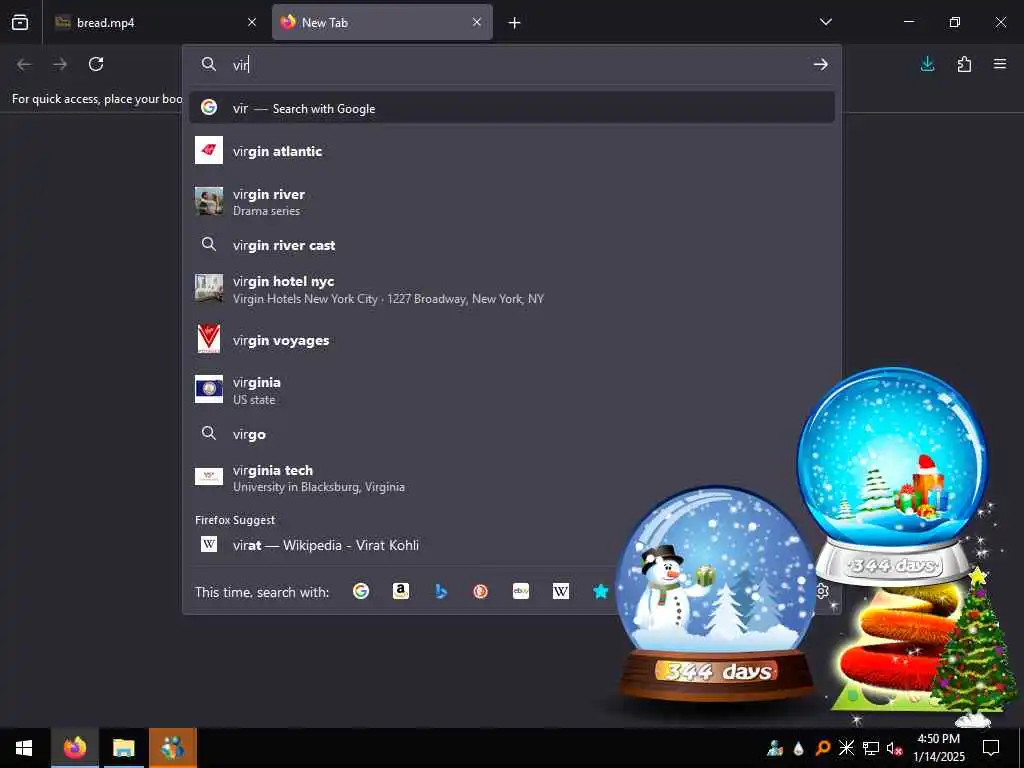The height and width of the screenshot is (768, 1024).
Task: Pick the 'virginia' US state suggestion
Action: point(512,390)
